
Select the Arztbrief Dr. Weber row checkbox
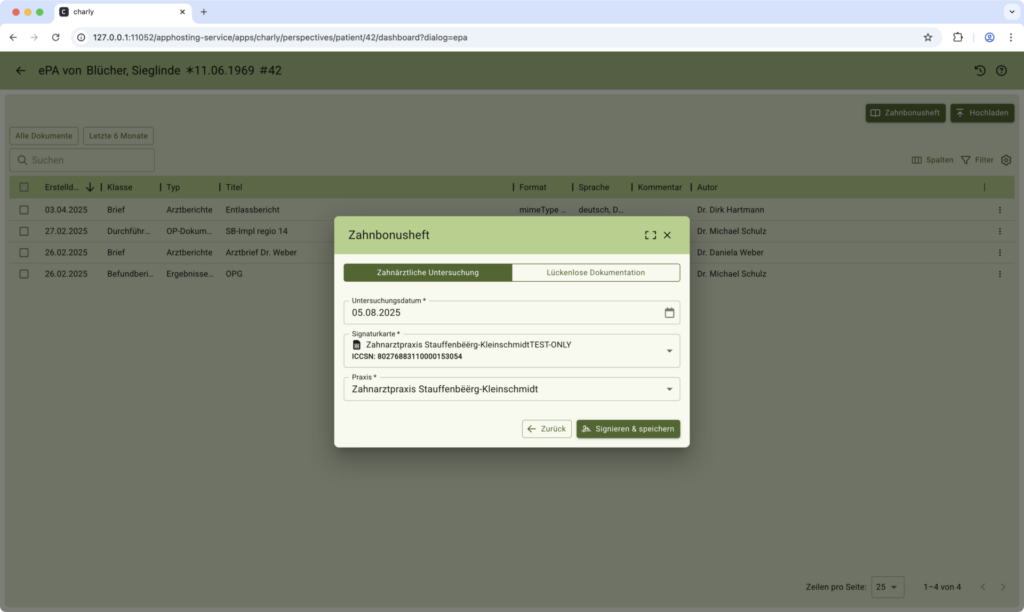24,253
